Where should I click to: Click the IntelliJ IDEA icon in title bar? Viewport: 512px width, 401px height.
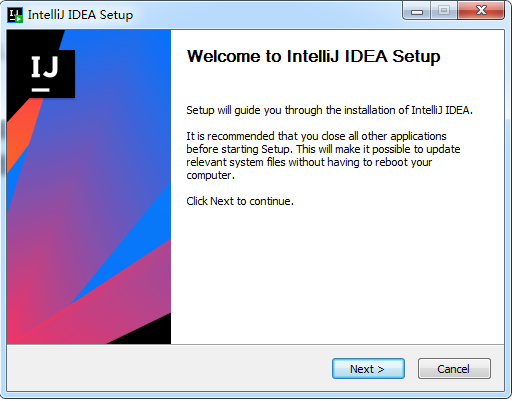coord(15,15)
